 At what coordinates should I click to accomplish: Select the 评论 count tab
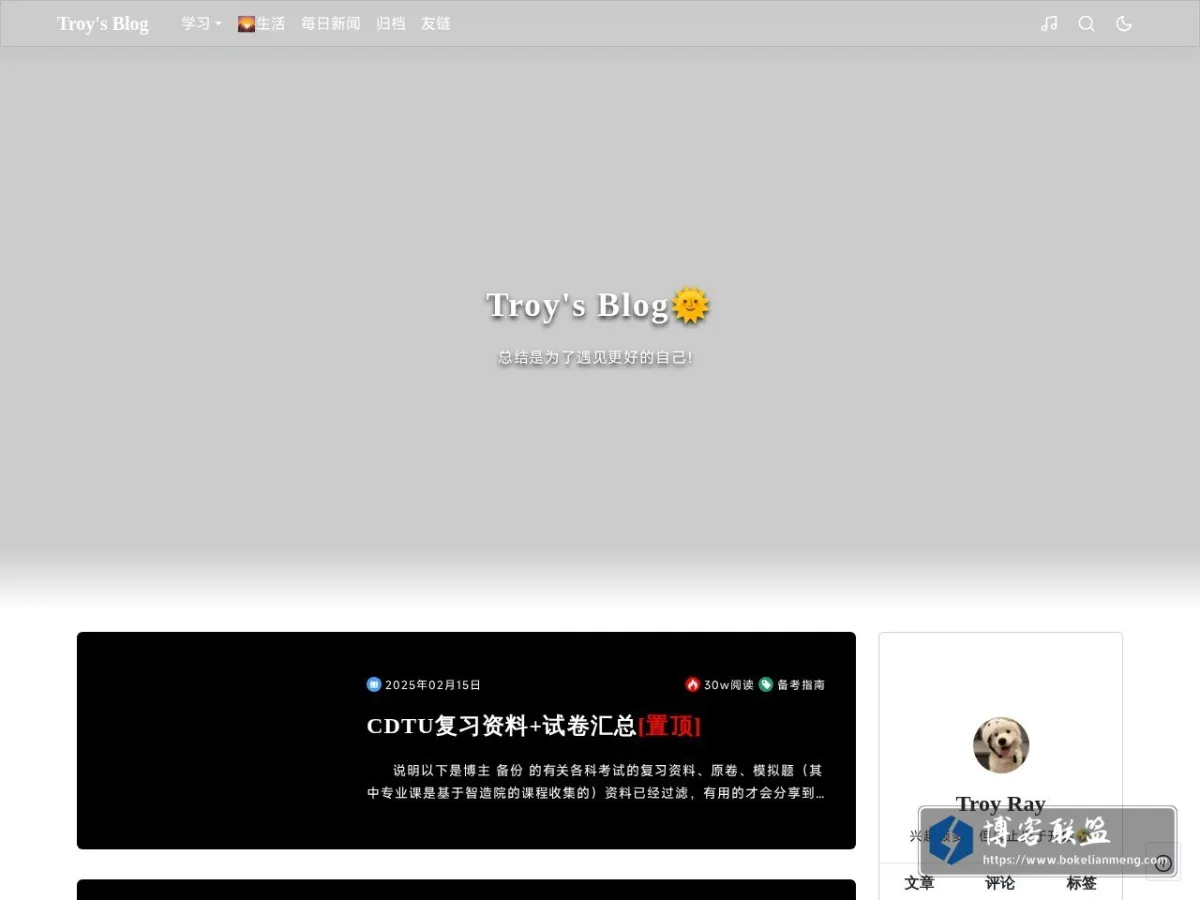(1000, 883)
